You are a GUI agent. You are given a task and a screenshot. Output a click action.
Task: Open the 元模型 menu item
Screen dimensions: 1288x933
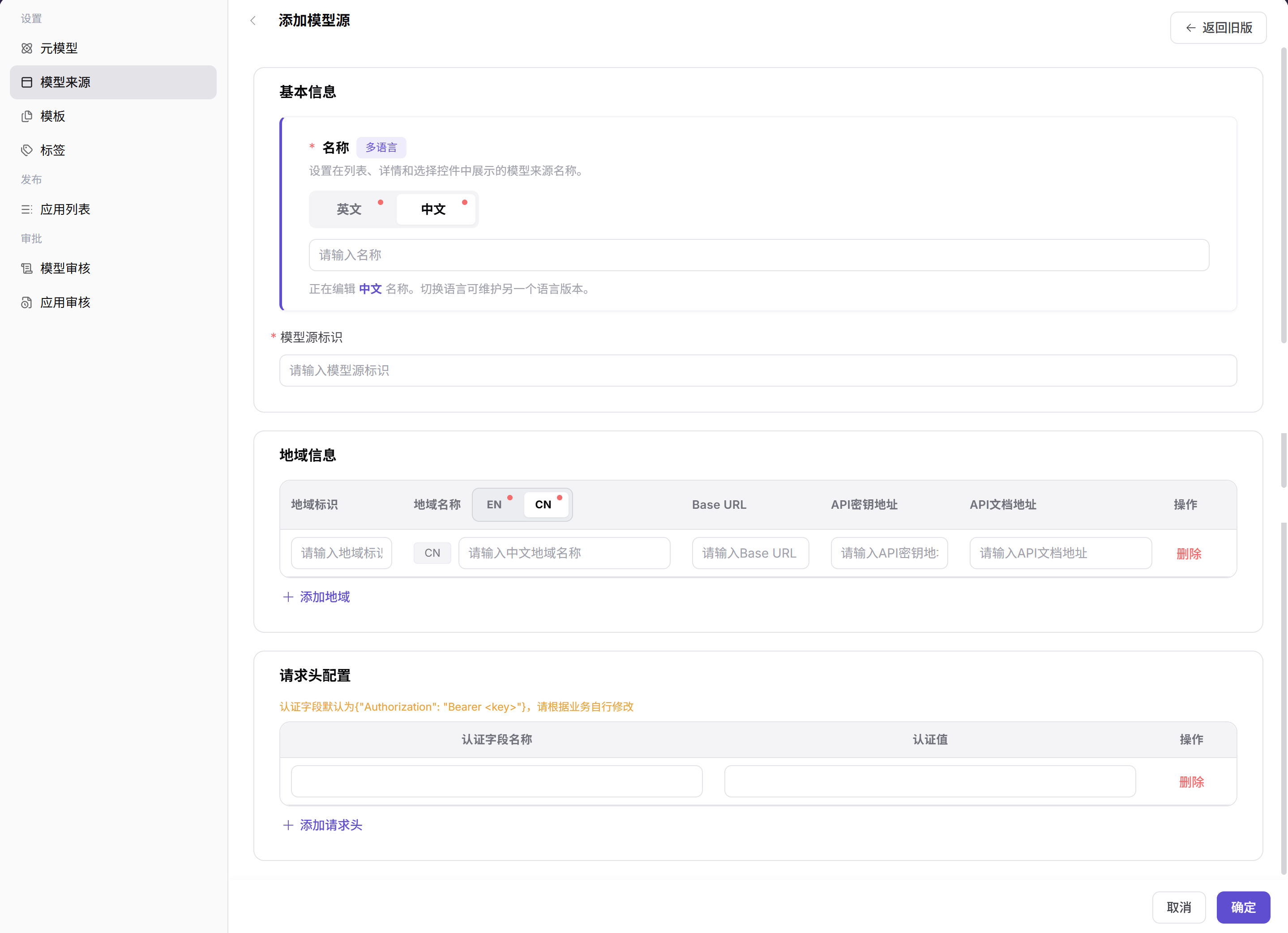(113, 48)
